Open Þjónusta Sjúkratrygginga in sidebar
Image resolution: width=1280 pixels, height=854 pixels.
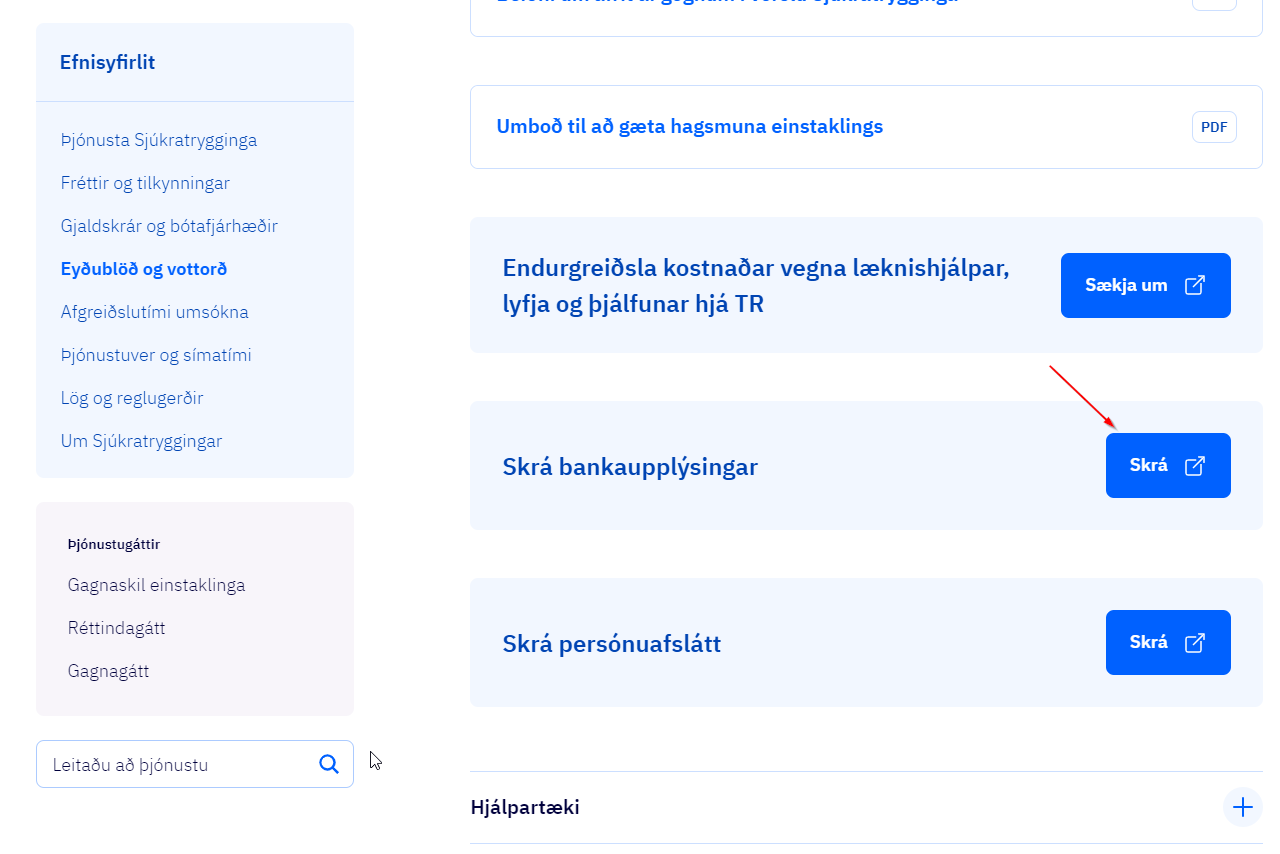[x=159, y=140]
